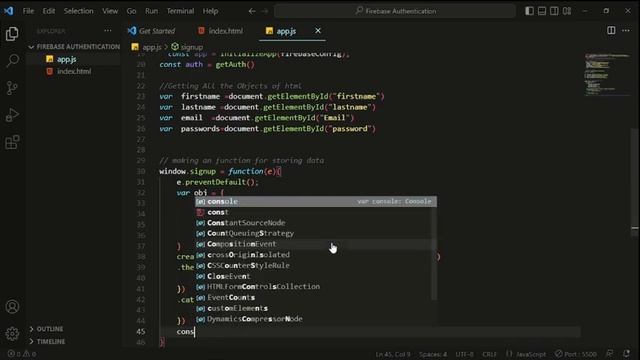Click the code minimap preview
This screenshot has width=640, height=360.
click(x=607, y=75)
